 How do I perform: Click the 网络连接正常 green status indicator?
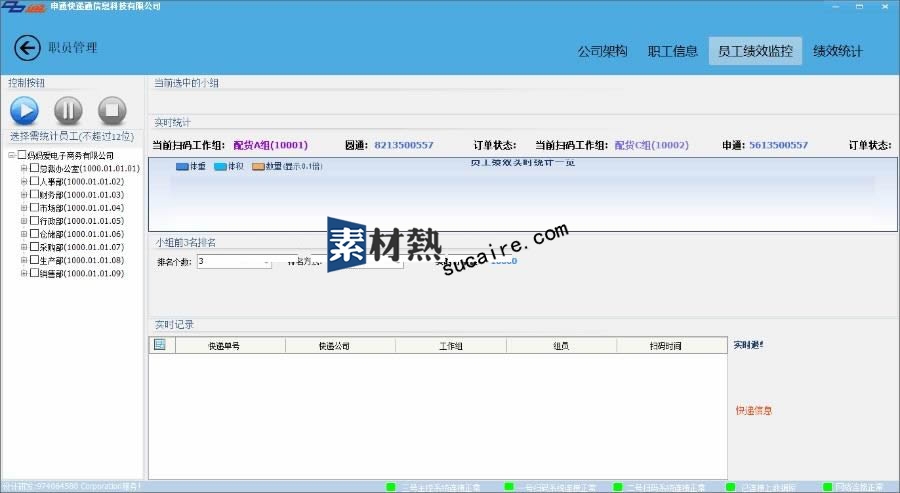pyautogui.click(x=828, y=487)
